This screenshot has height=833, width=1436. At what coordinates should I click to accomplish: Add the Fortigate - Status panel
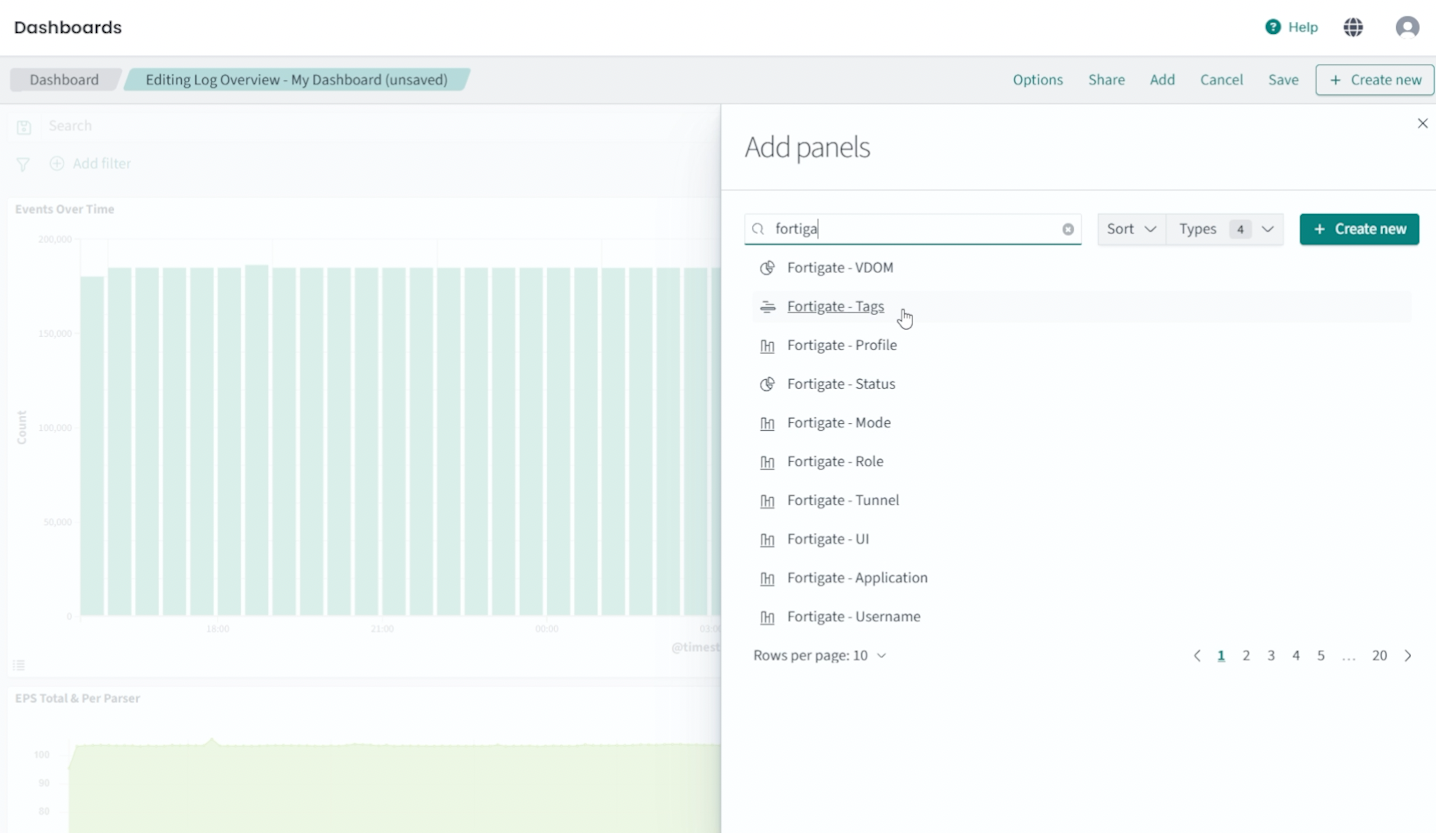[841, 384]
